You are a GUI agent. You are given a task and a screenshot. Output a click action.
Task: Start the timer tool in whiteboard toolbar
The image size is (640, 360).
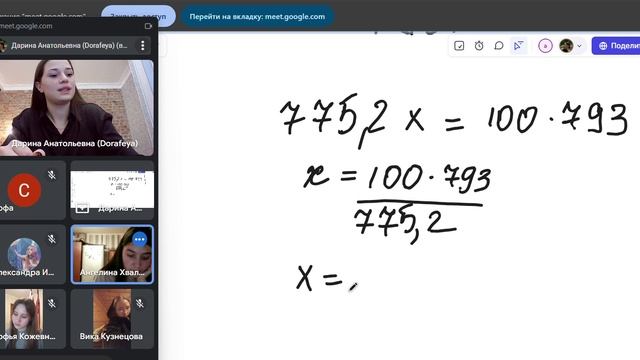coord(479,46)
